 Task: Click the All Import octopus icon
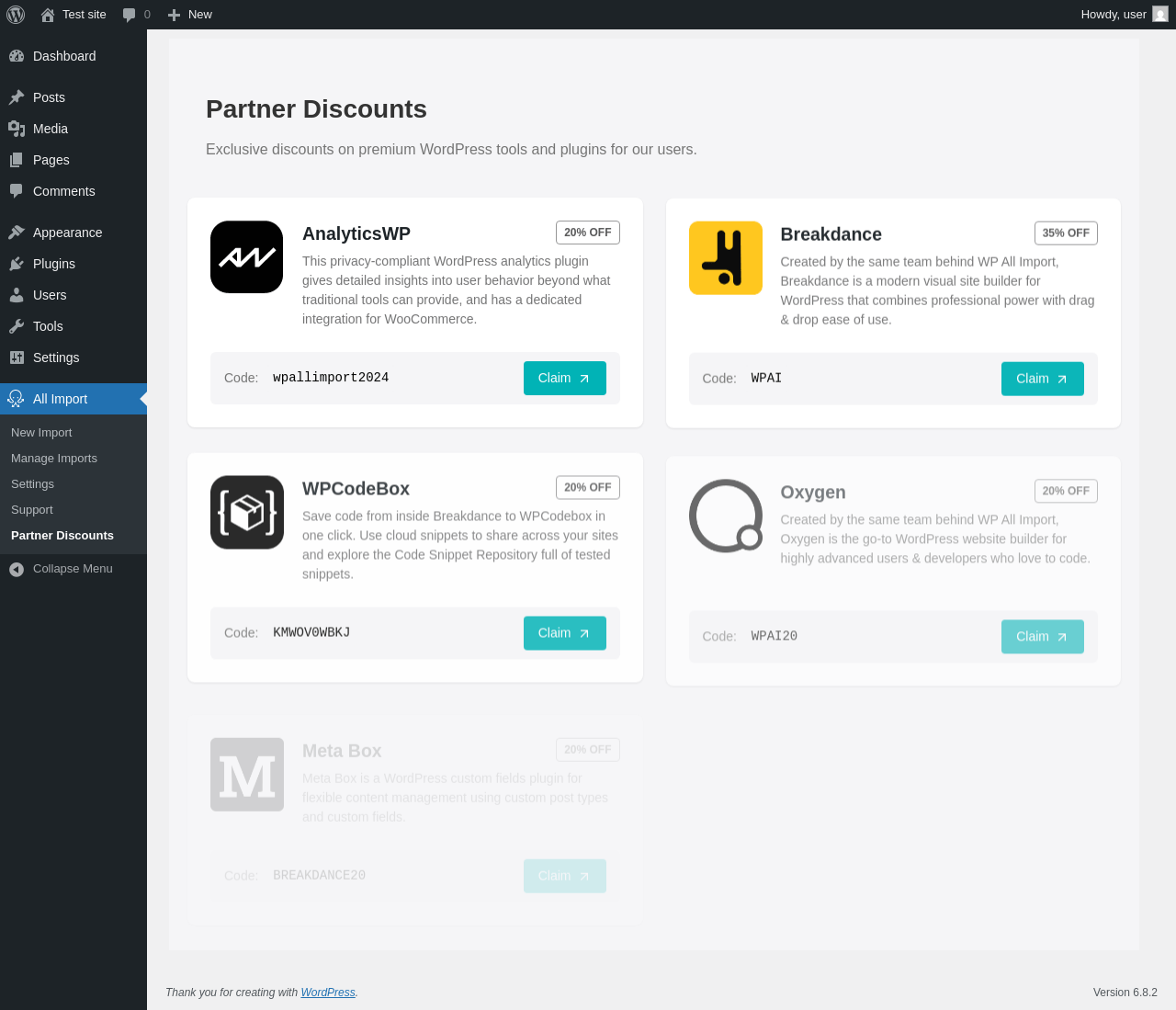(x=16, y=399)
